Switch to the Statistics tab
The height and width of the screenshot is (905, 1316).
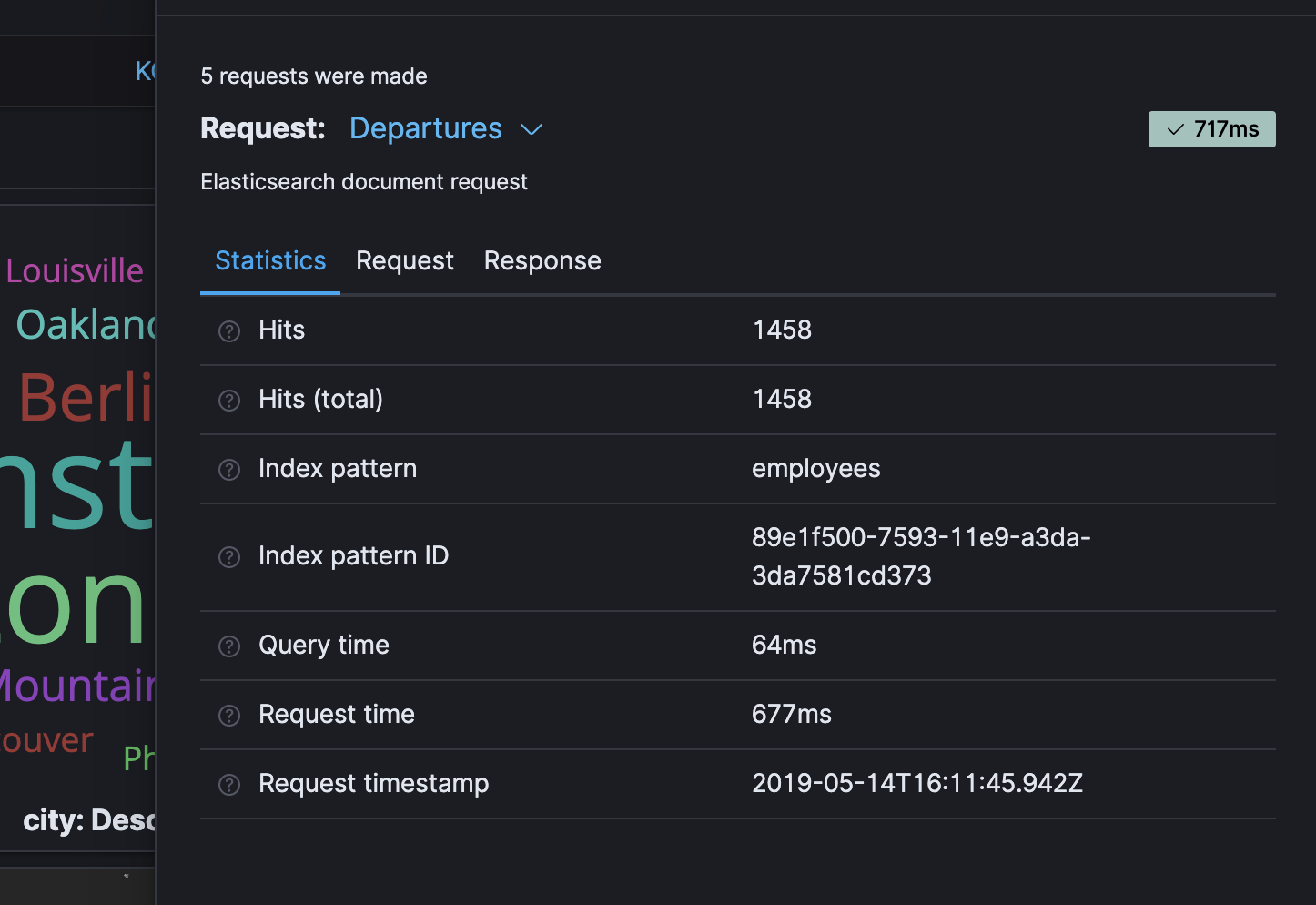point(270,261)
